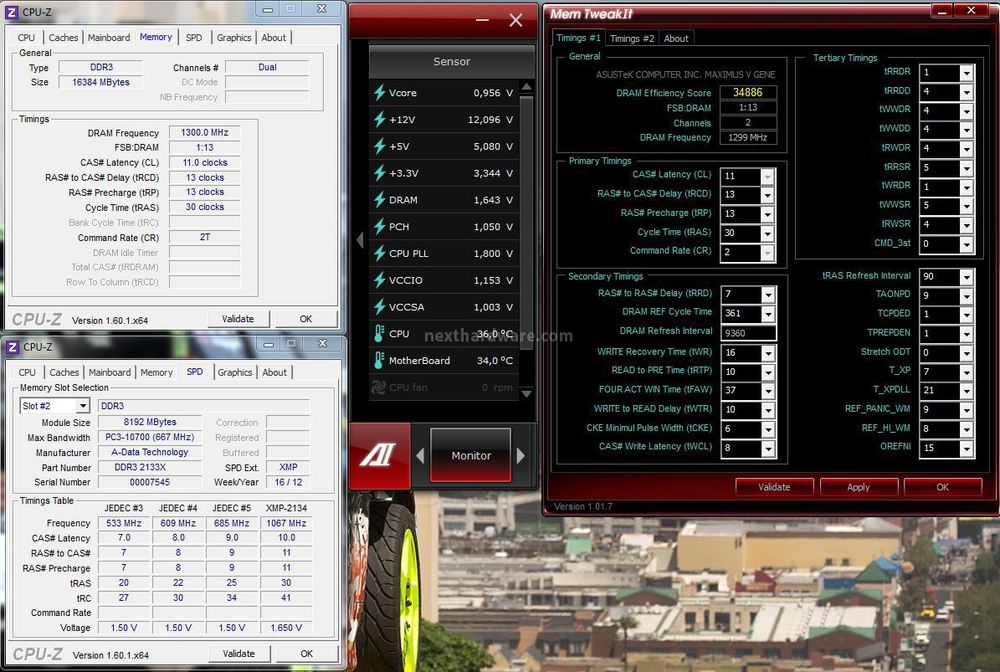Click the Sensor header in AI Suite
Screen dimensions: 1000x672
pos(452,61)
